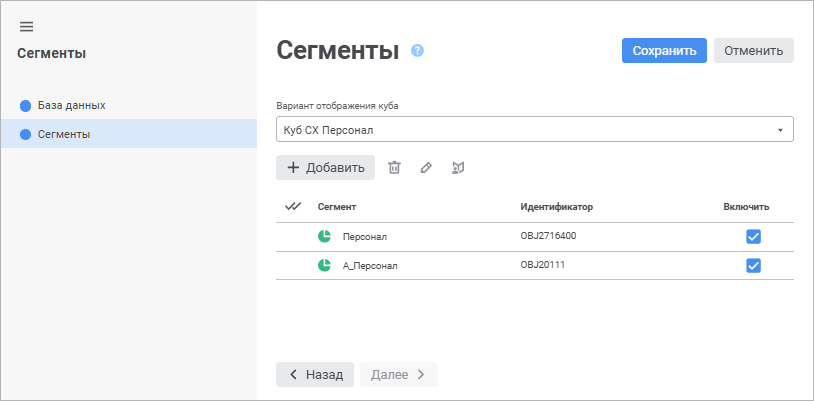Select the OBJ2716400 identifier cell
814x401 pixels.
pyautogui.click(x=548, y=237)
